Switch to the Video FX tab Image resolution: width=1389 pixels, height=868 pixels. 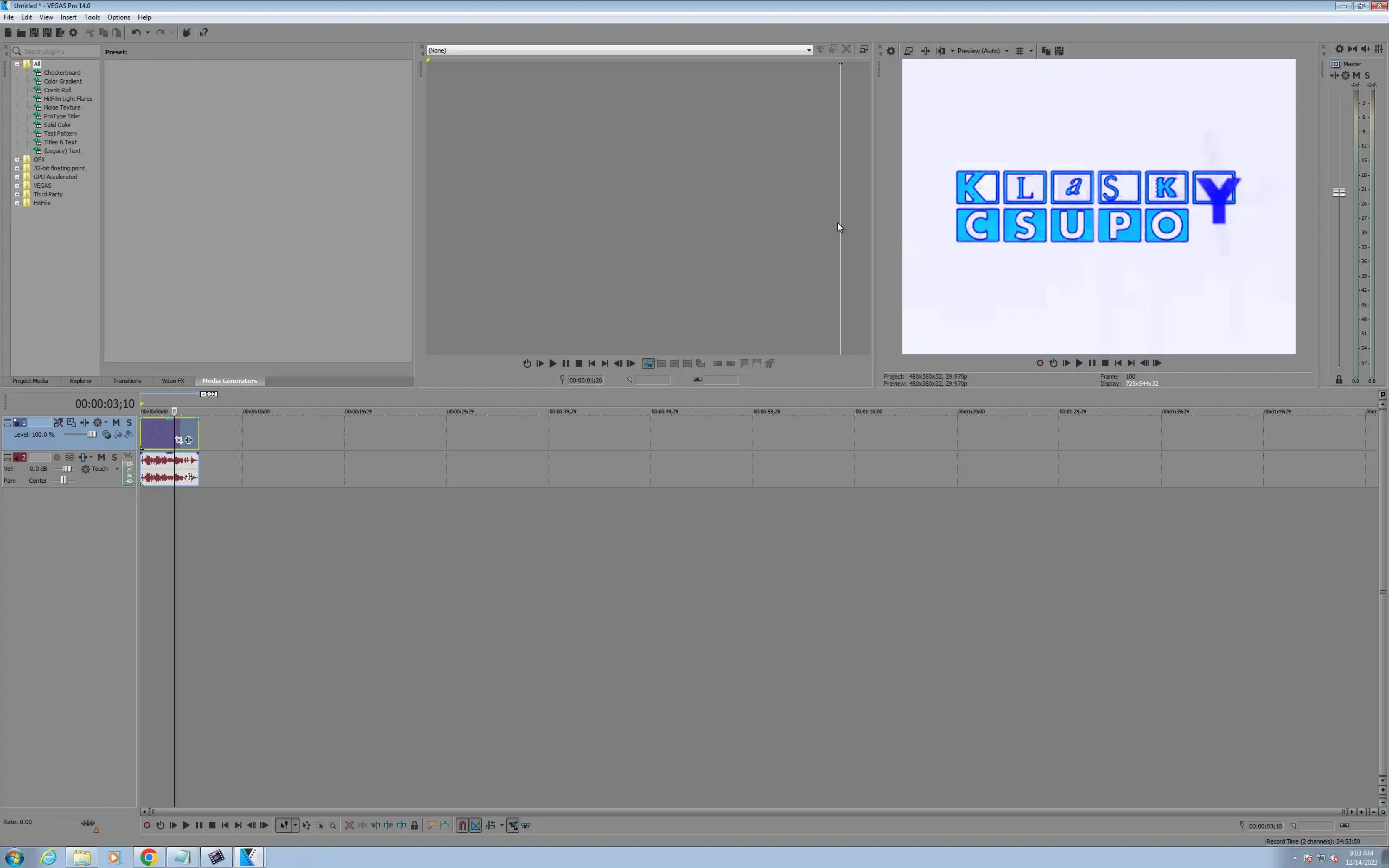[173, 381]
